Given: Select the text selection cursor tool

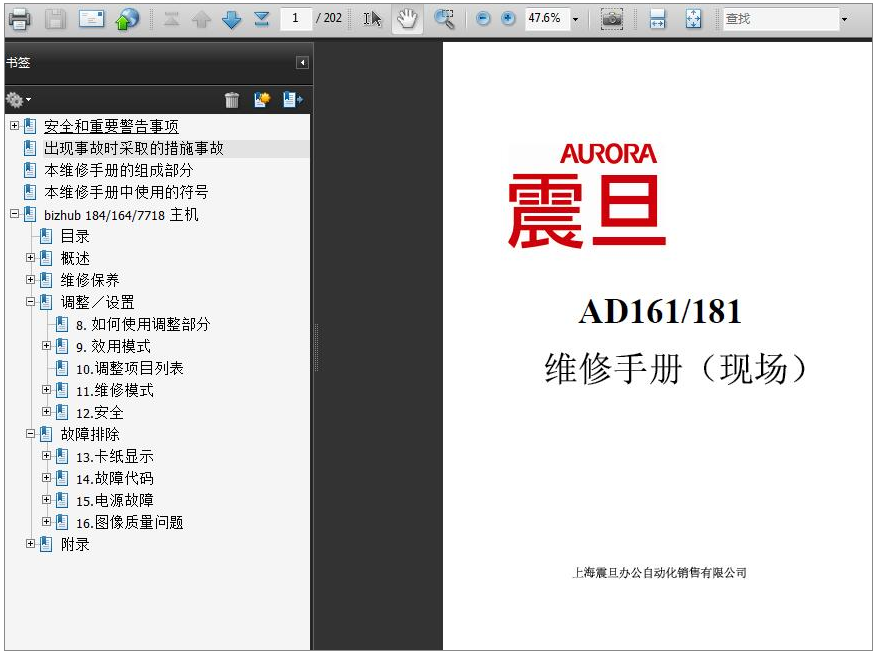Looking at the screenshot, I should pyautogui.click(x=373, y=19).
